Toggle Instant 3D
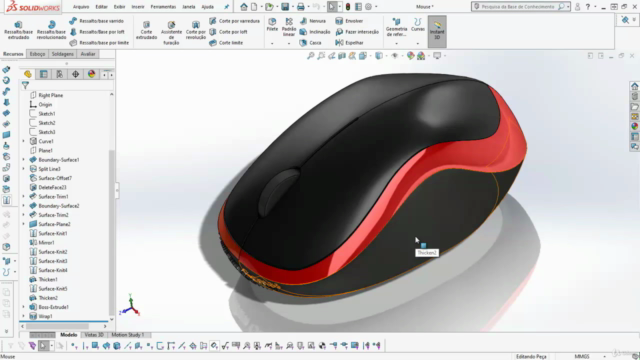The height and width of the screenshot is (360, 640). (437, 31)
